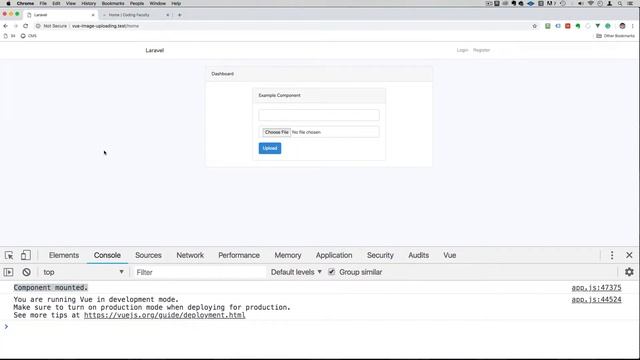This screenshot has height=360, width=640.
Task: Switch to the Vue devtools tab
Action: [x=449, y=255]
